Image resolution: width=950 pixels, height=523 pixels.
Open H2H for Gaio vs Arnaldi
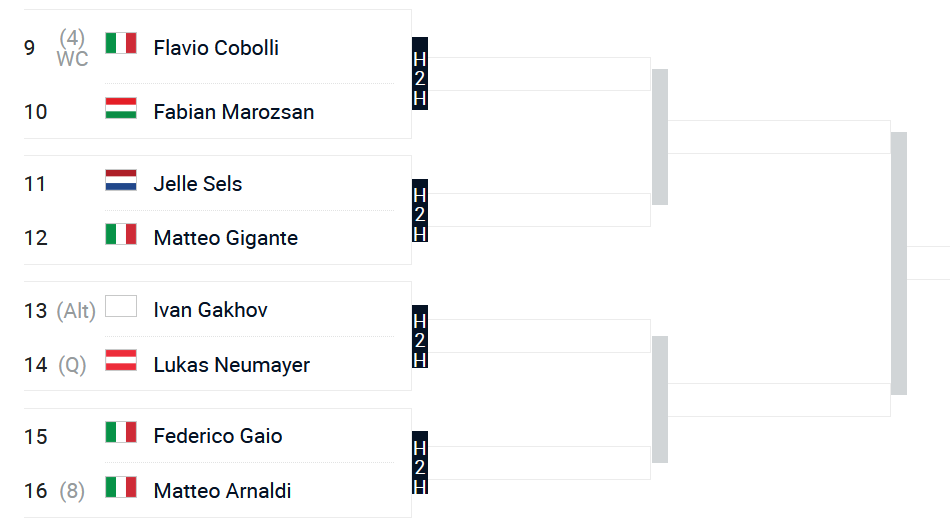pos(420,462)
